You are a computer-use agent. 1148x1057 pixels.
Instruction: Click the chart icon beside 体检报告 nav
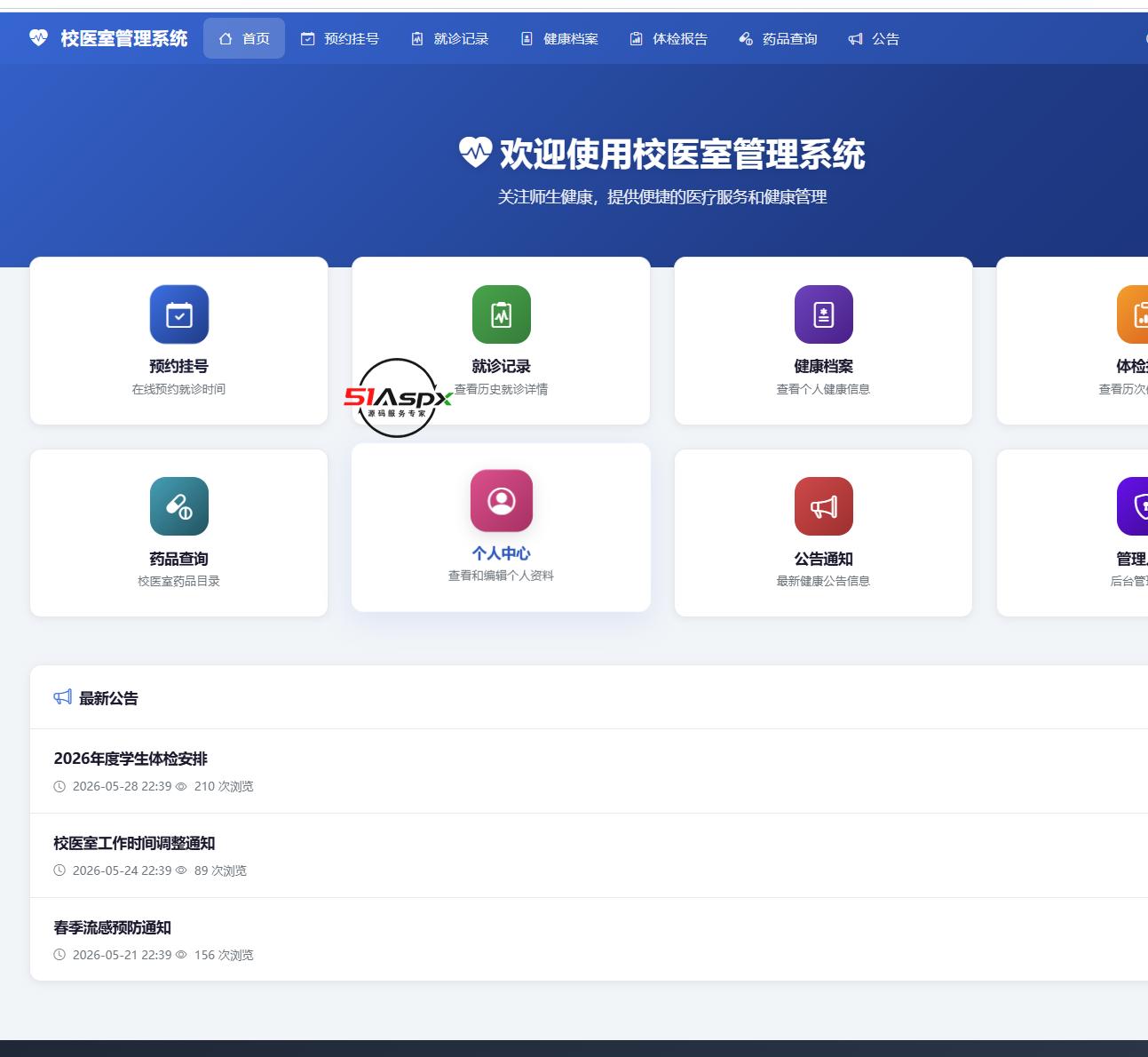(636, 38)
